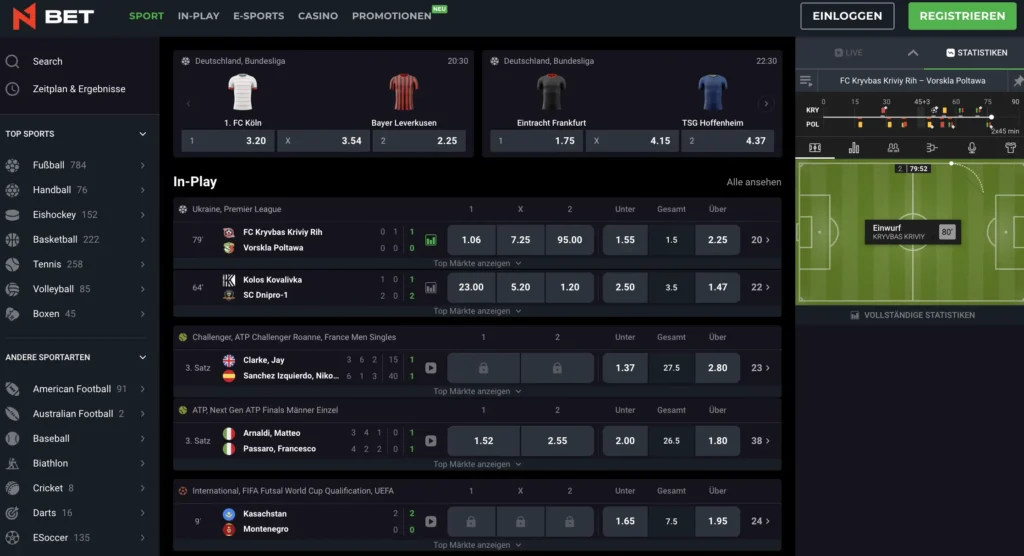
Task: Open the bar chart statistics icon
Action: pos(854,148)
